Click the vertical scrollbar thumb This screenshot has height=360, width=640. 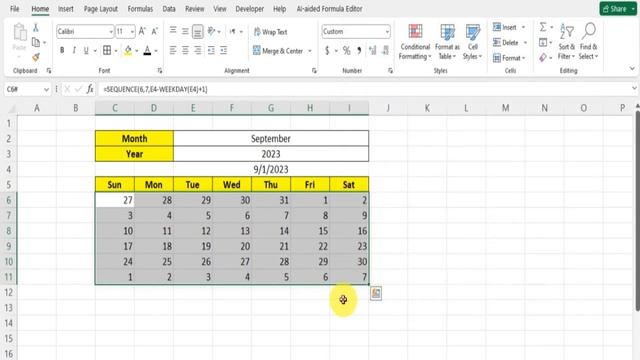point(637,210)
